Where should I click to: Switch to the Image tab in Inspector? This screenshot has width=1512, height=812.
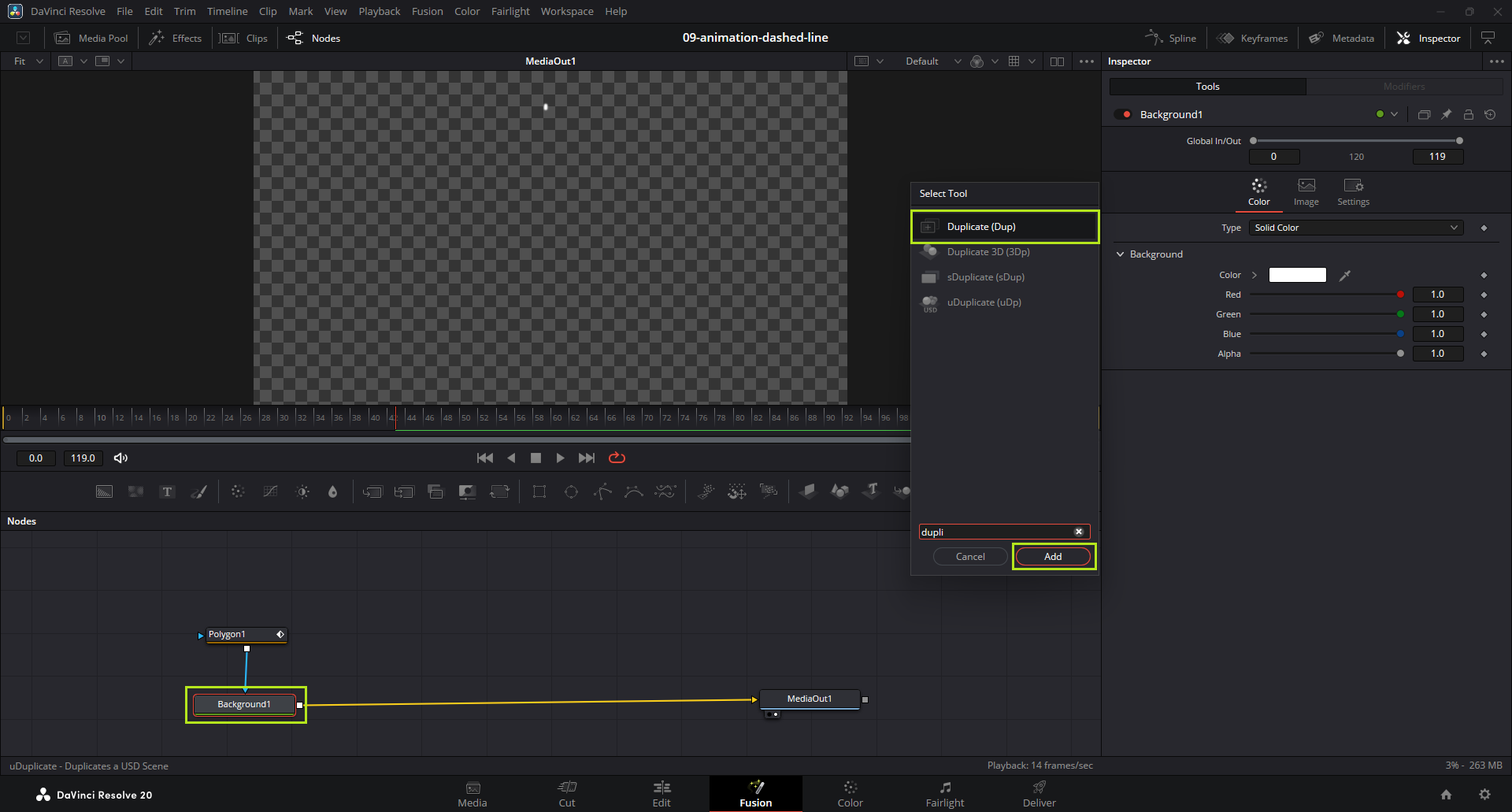tap(1306, 191)
